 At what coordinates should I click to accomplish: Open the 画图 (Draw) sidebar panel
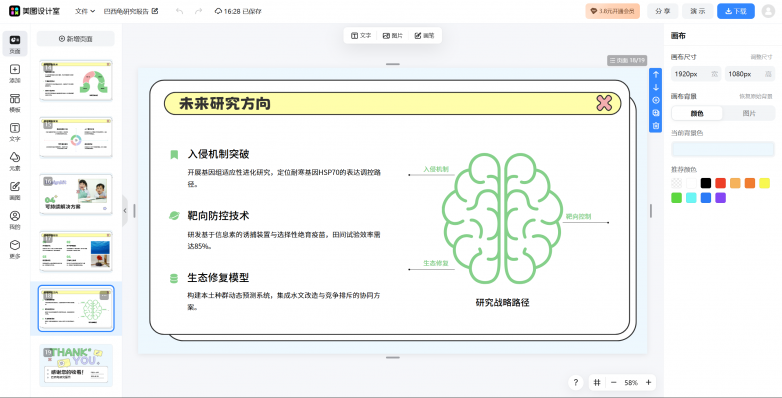[15, 191]
